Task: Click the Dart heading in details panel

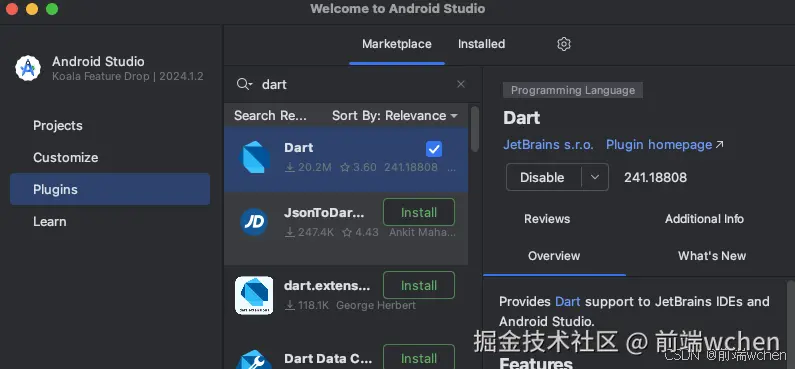Action: (x=522, y=118)
